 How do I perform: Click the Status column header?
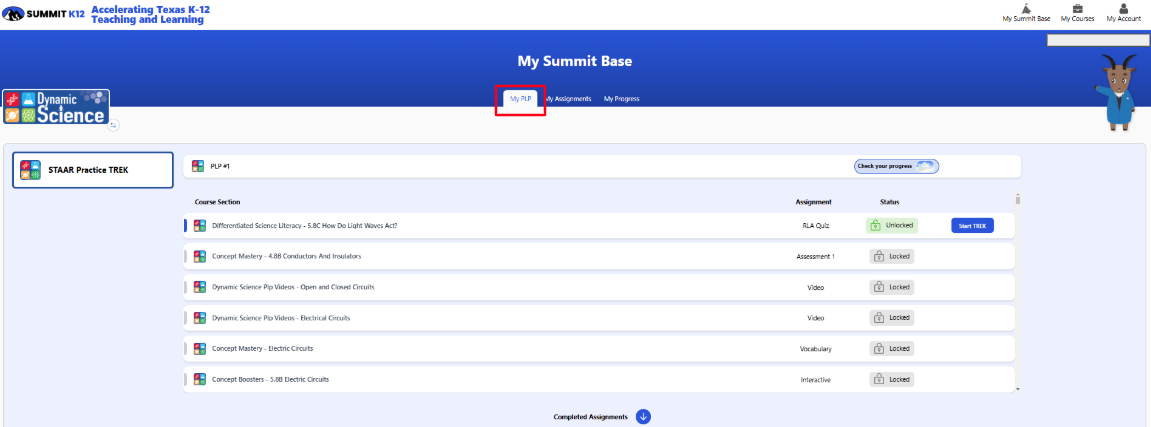[890, 202]
